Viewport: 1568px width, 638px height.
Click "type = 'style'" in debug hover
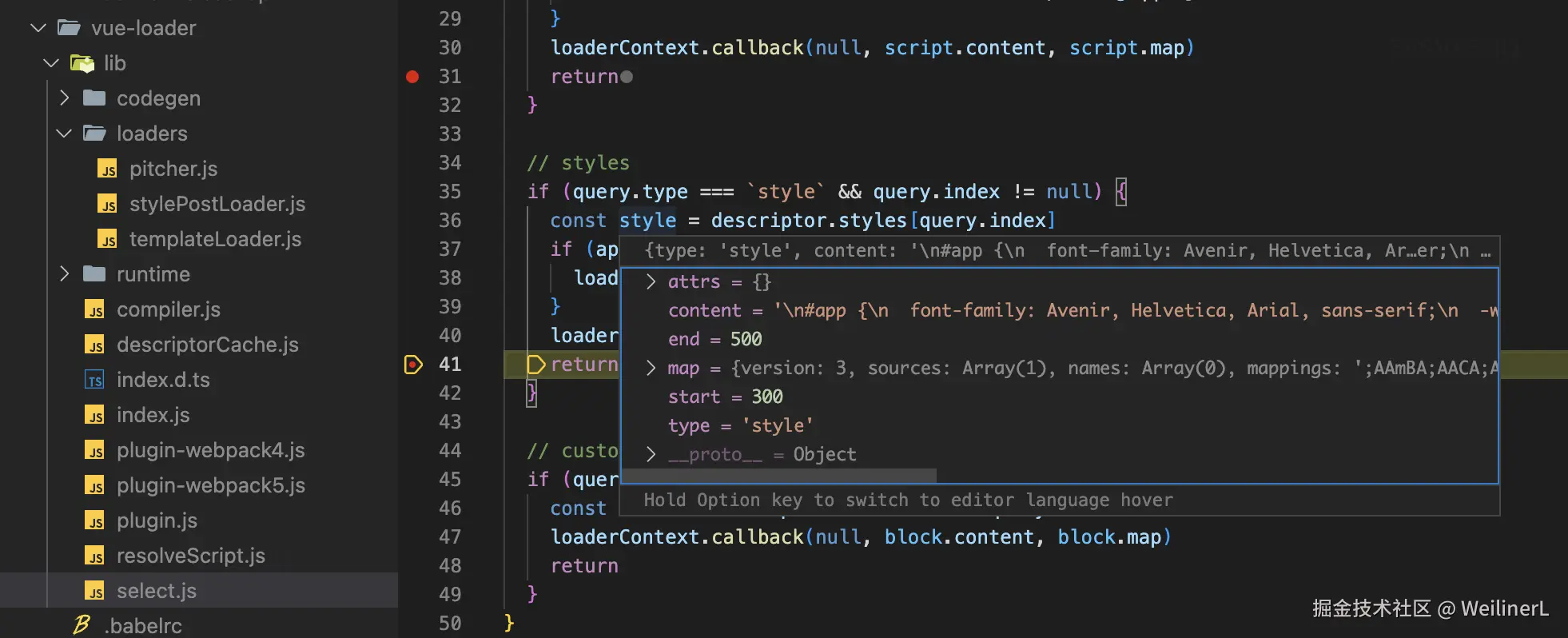(741, 425)
